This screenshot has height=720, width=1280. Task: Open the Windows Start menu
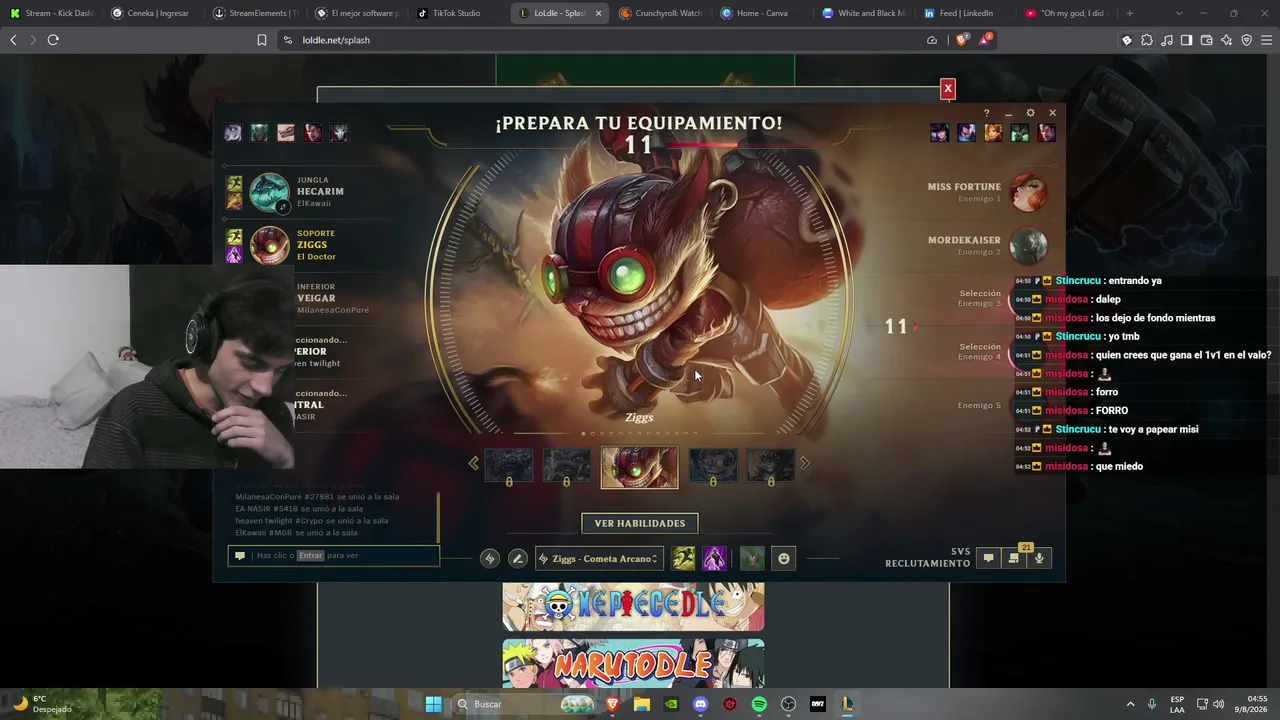click(x=433, y=704)
